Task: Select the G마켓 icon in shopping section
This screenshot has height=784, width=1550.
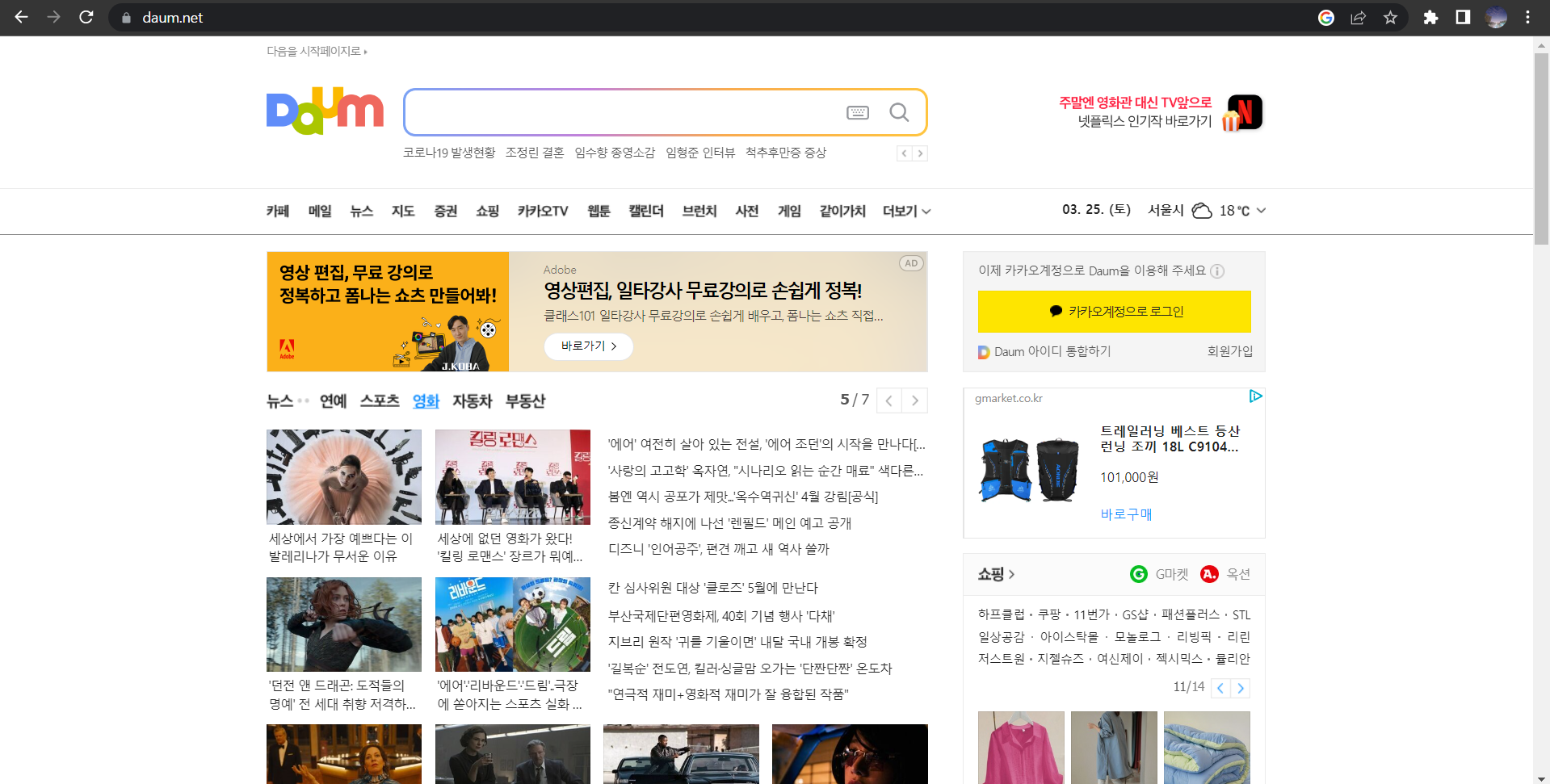Action: click(1139, 574)
